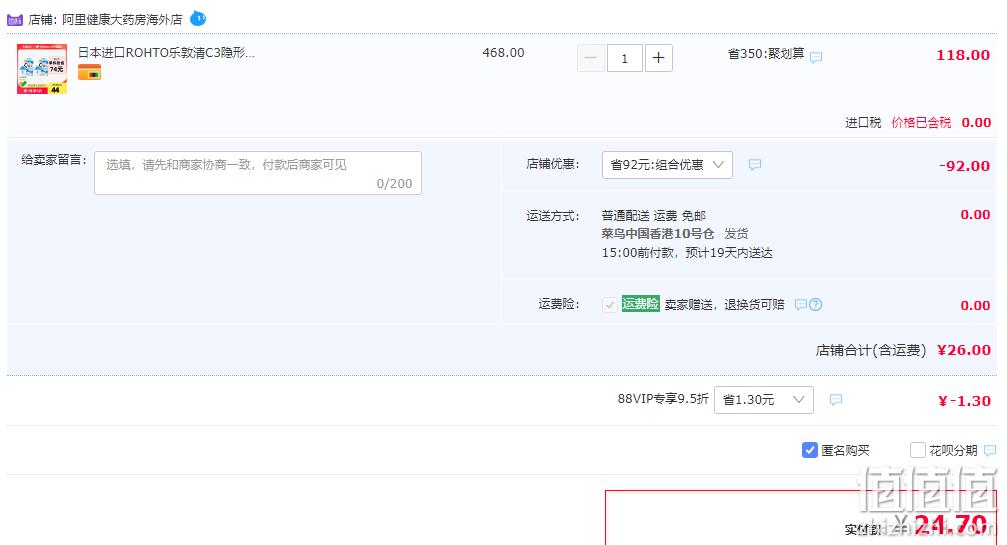Click the -92.00 shop discount amount
The height and width of the screenshot is (545, 1007).
[x=964, y=166]
